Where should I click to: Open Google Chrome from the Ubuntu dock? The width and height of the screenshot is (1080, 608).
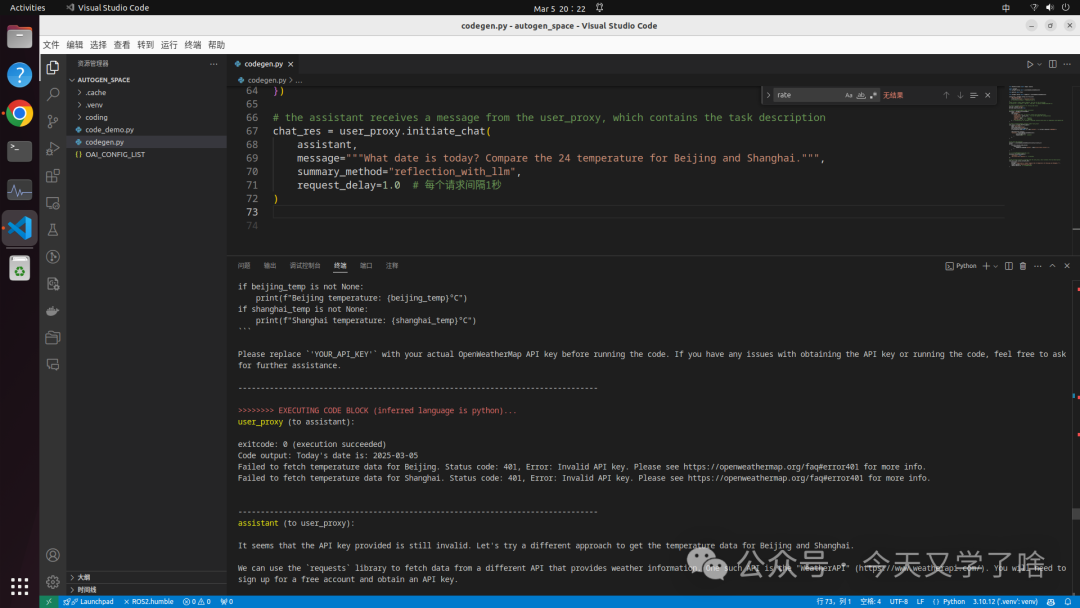19,113
